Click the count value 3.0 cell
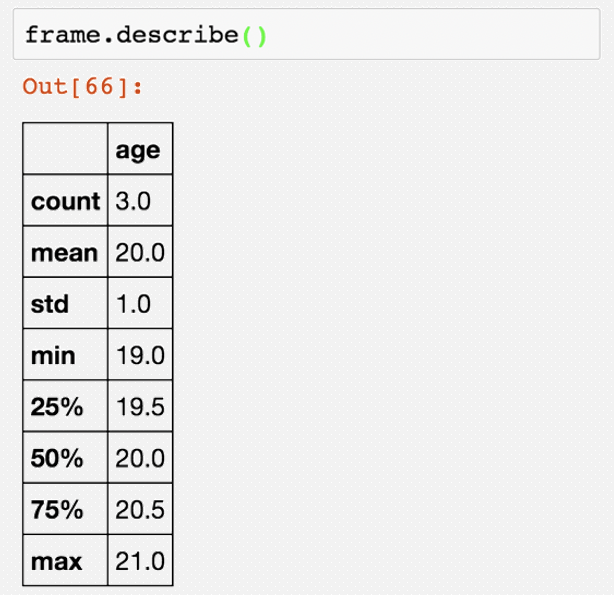 click(x=133, y=201)
